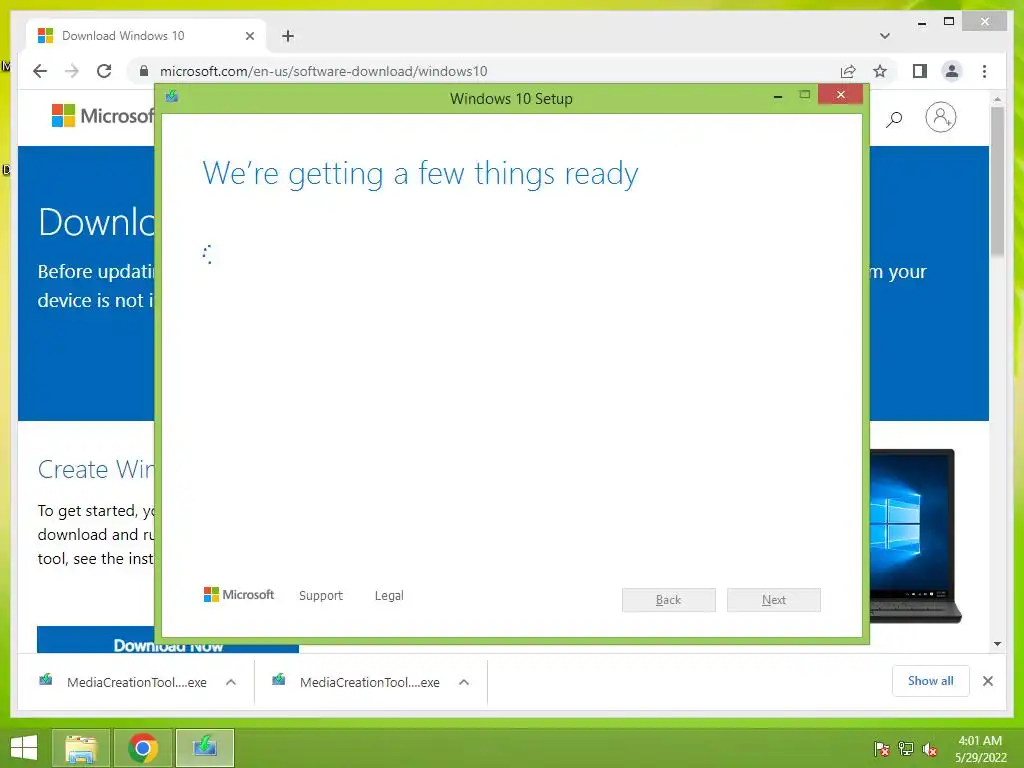Screen dimensions: 1024x768
Task: Open Support link in Setup window
Action: click(x=321, y=596)
